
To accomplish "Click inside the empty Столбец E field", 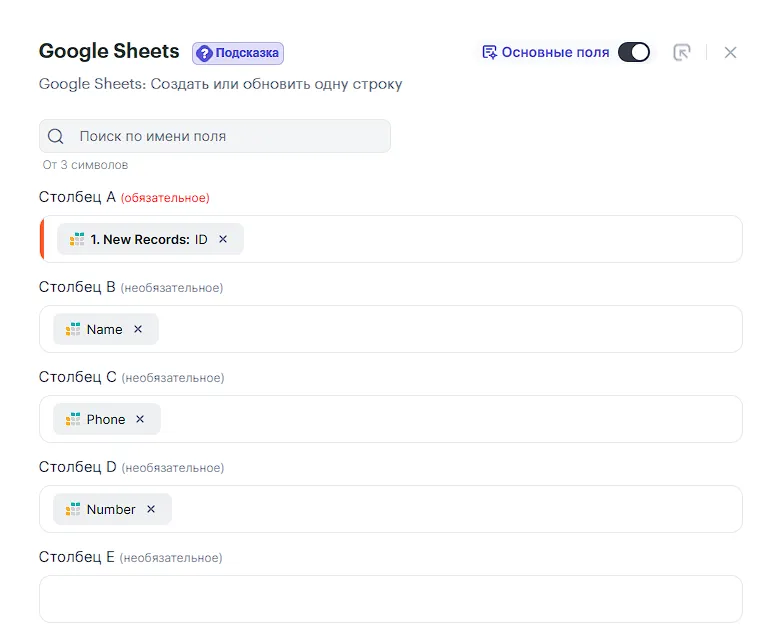I will [390, 599].
